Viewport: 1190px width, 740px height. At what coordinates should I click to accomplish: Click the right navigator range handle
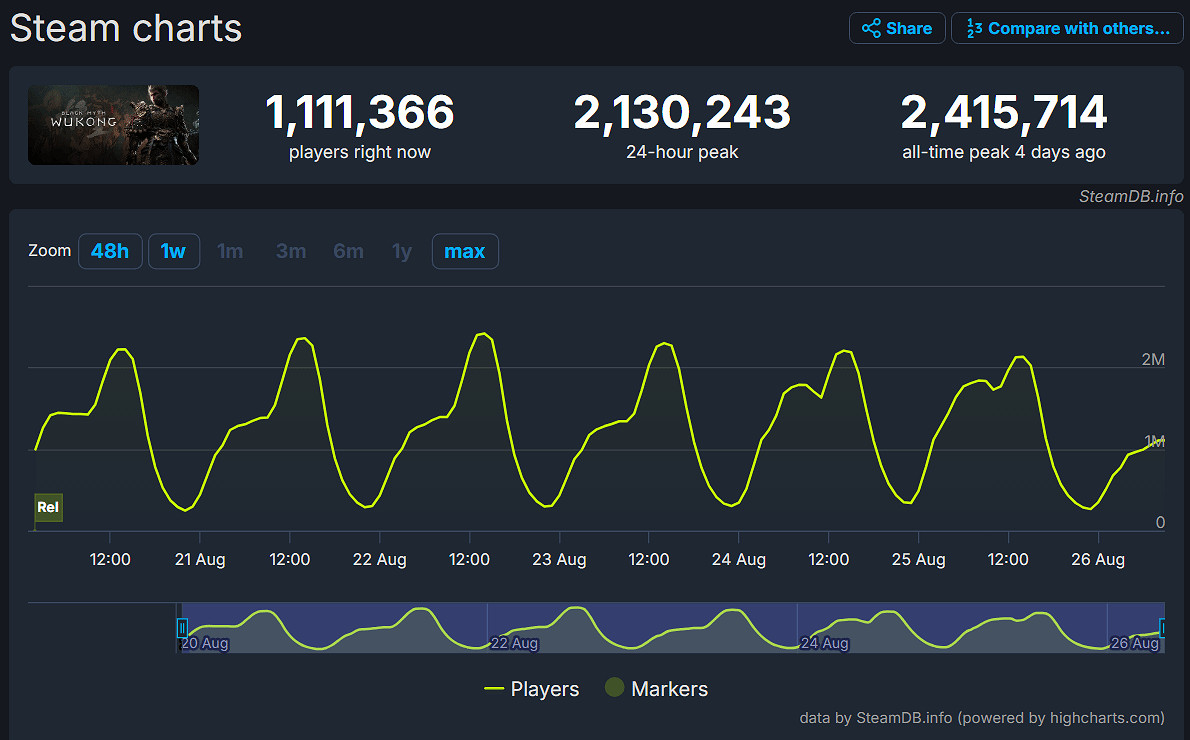pyautogui.click(x=1163, y=628)
